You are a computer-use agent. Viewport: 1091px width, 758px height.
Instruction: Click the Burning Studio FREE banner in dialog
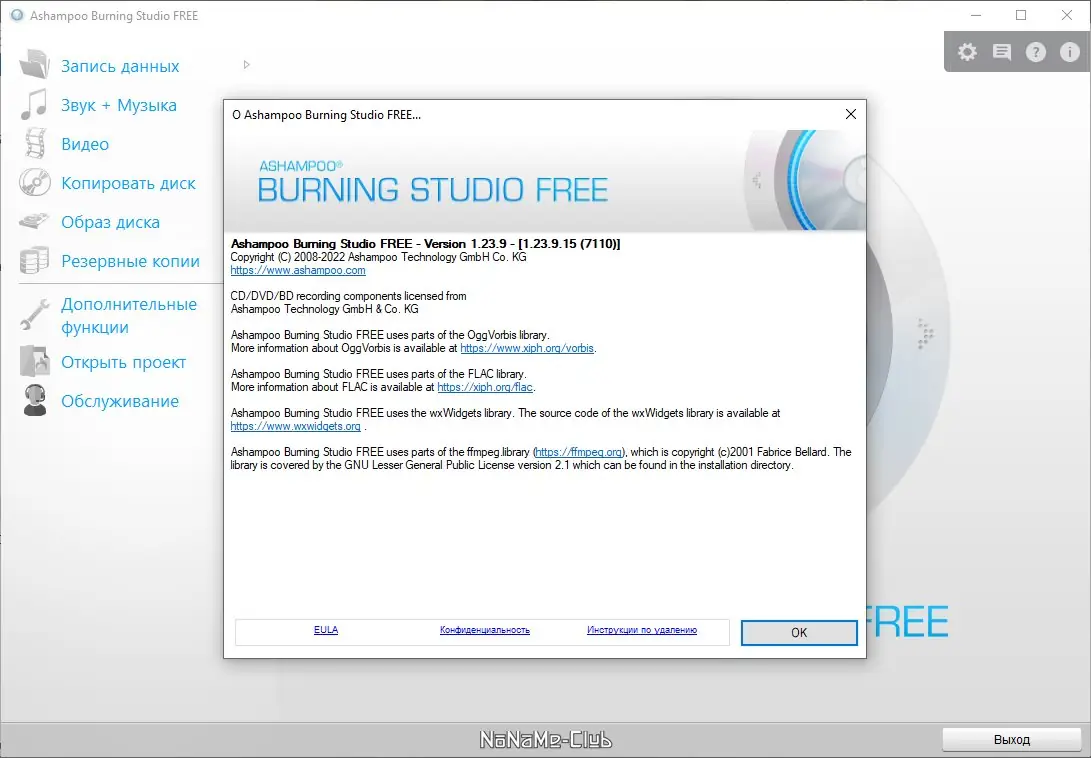pos(545,181)
